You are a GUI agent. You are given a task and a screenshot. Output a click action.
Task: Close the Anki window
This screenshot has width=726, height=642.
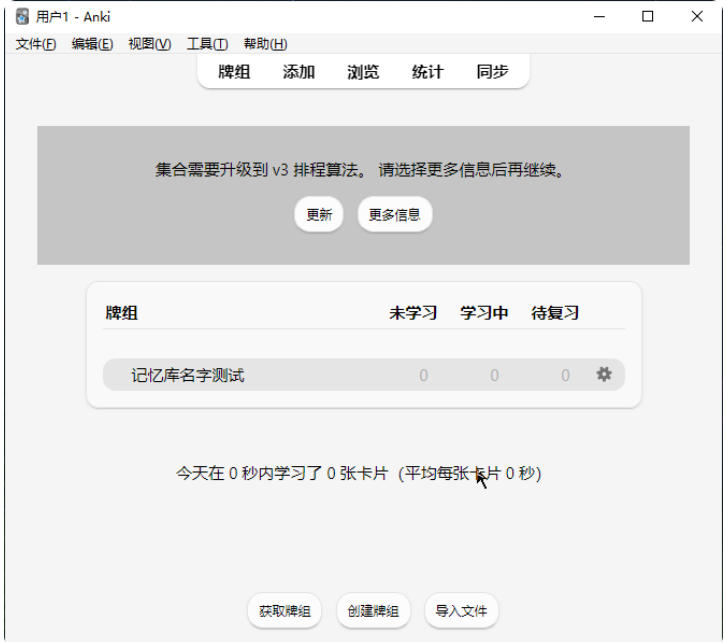click(x=697, y=17)
